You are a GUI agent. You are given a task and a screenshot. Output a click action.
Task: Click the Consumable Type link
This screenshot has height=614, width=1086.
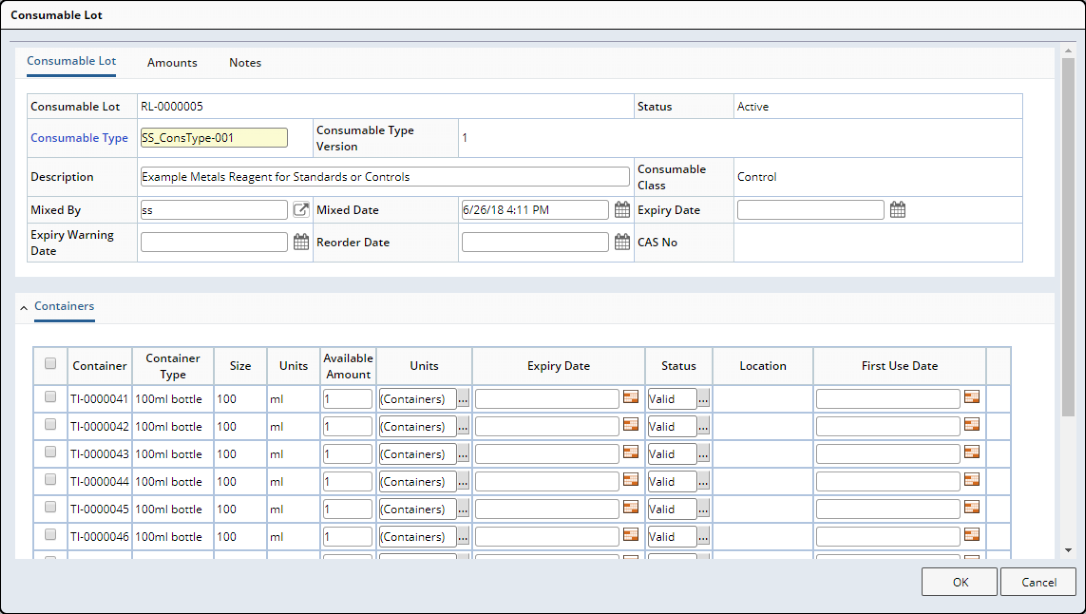coord(79,137)
